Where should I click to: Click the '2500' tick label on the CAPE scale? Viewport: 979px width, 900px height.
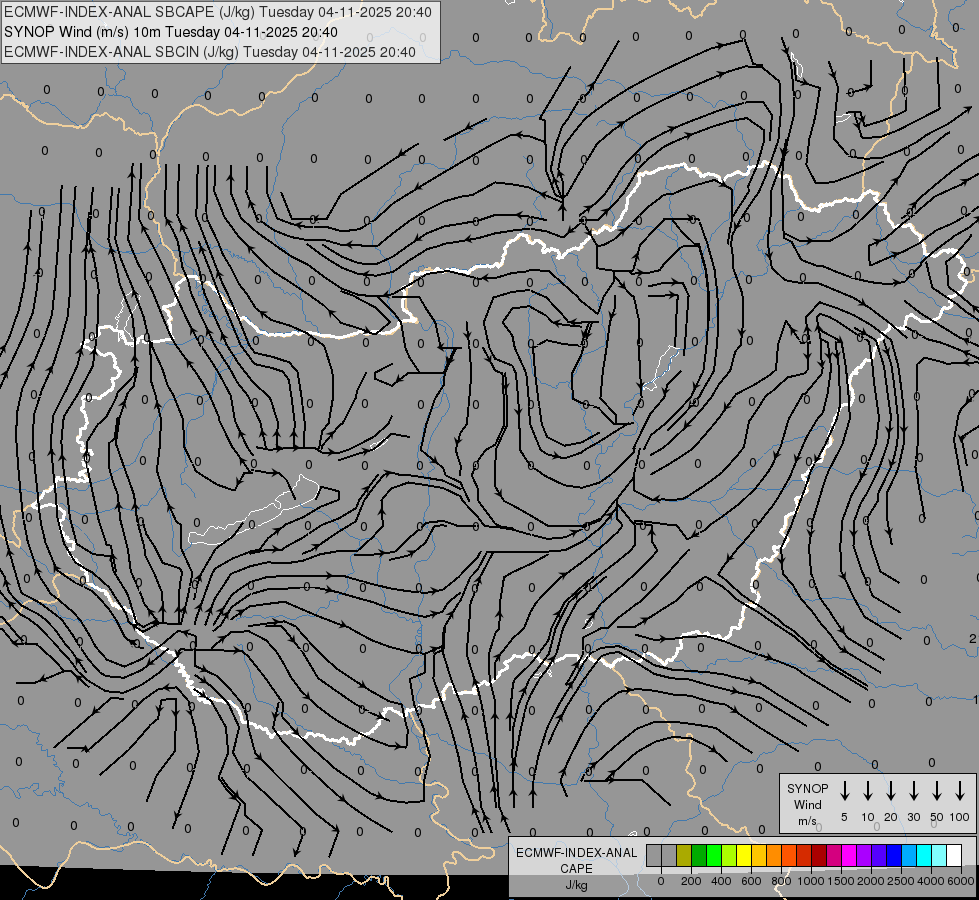[x=901, y=881]
